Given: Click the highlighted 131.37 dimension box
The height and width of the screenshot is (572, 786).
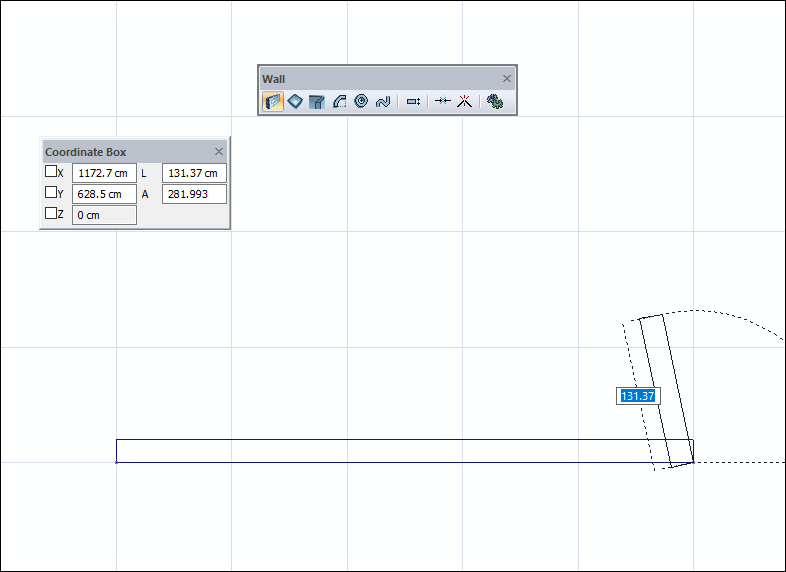Looking at the screenshot, I should coord(637,396).
